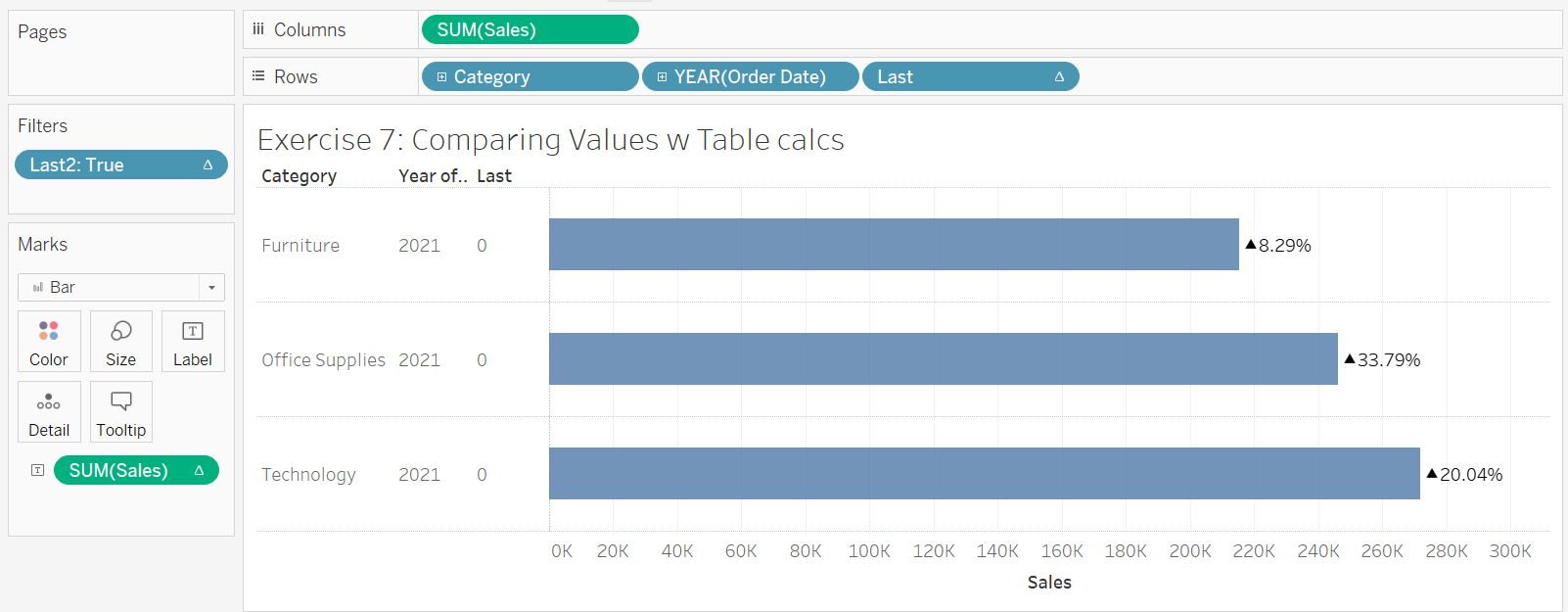Click the Sales axis title
Viewport: 1568px width, 612px height.
(x=1048, y=583)
